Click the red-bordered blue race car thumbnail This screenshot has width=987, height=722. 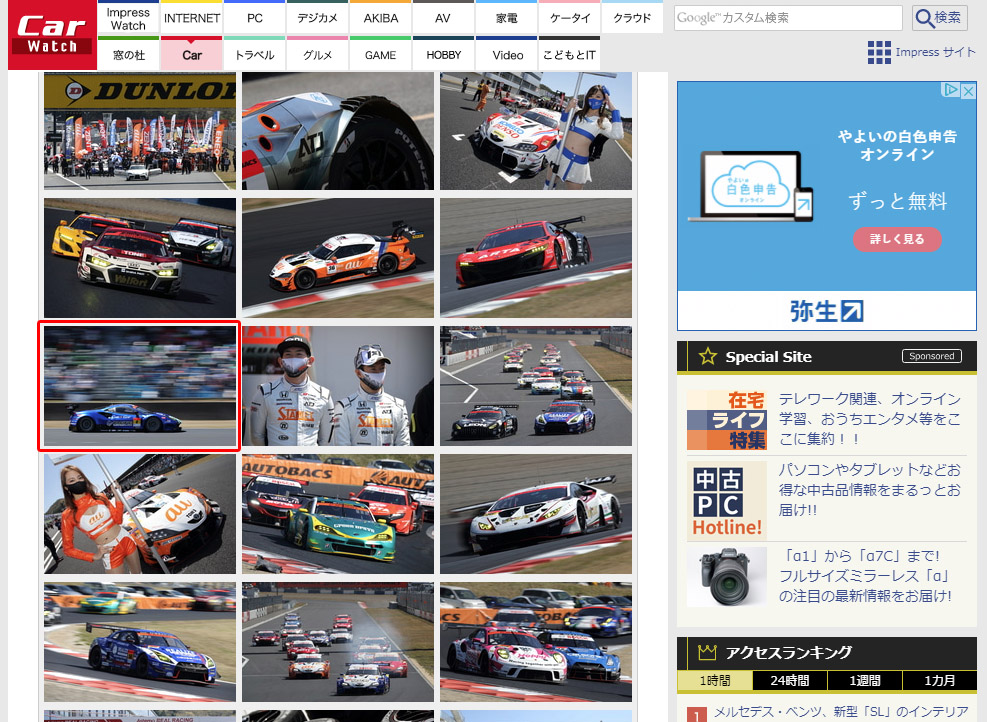coord(138,385)
